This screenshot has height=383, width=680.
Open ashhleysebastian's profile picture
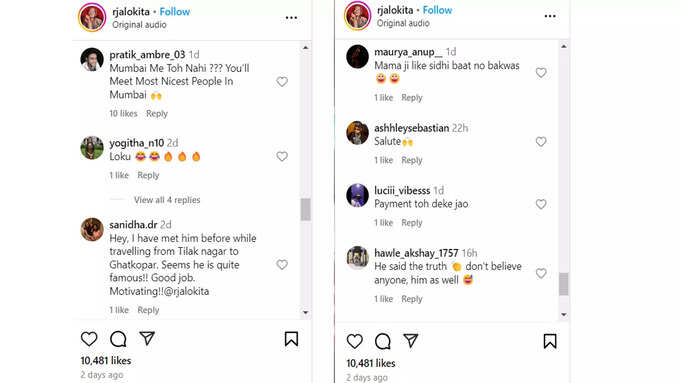pos(357,133)
